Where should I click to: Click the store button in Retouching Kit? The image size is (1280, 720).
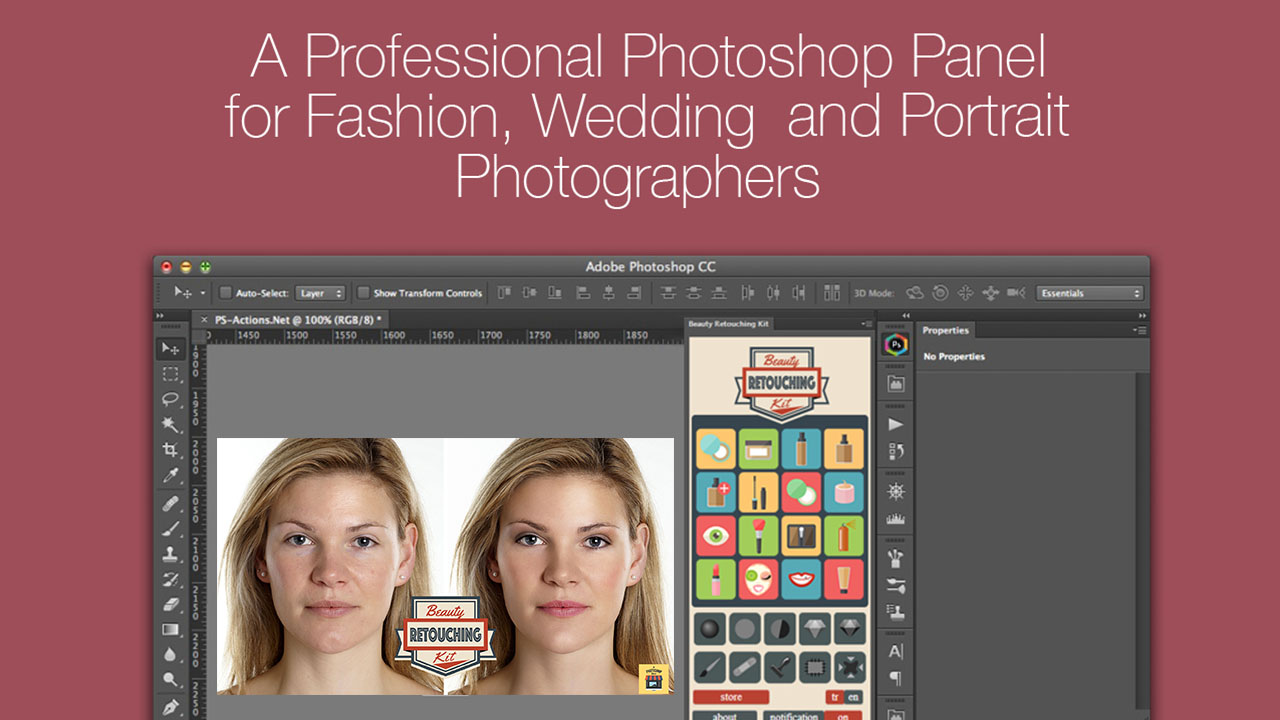(x=731, y=697)
